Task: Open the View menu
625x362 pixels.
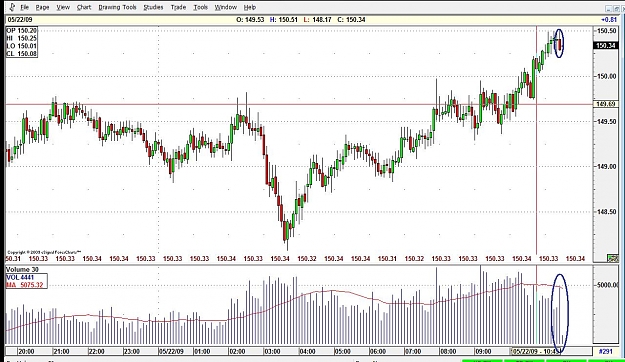Action: point(63,7)
